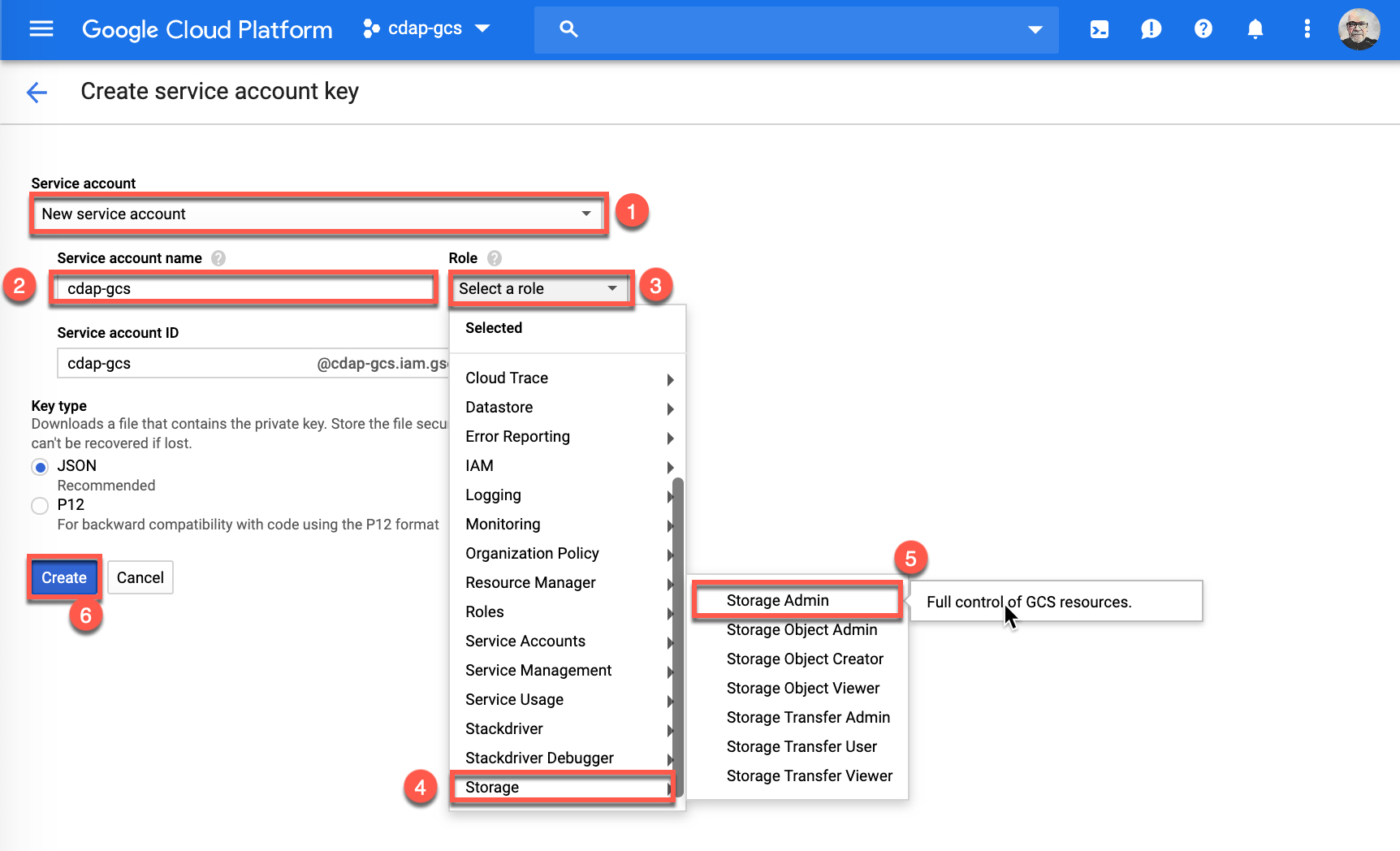Choose the Storage Admin role
Screen dimensions: 1400x851
click(x=797, y=601)
